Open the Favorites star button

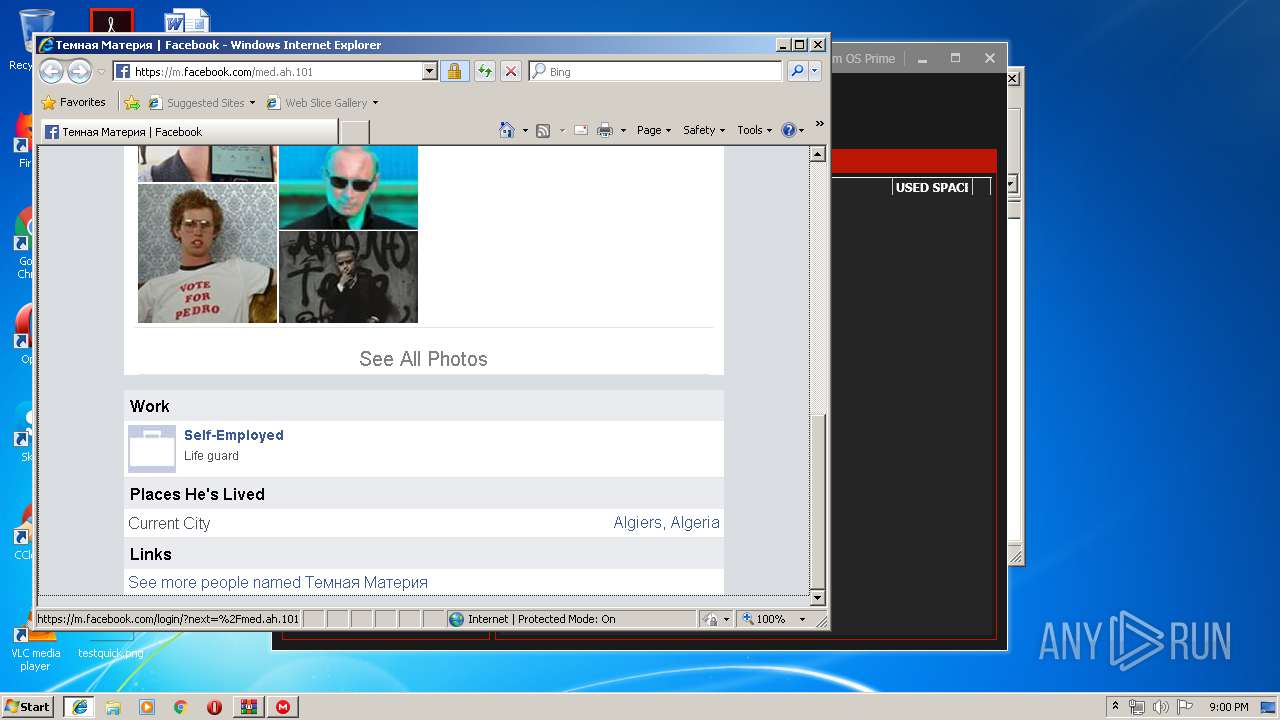(x=73, y=102)
